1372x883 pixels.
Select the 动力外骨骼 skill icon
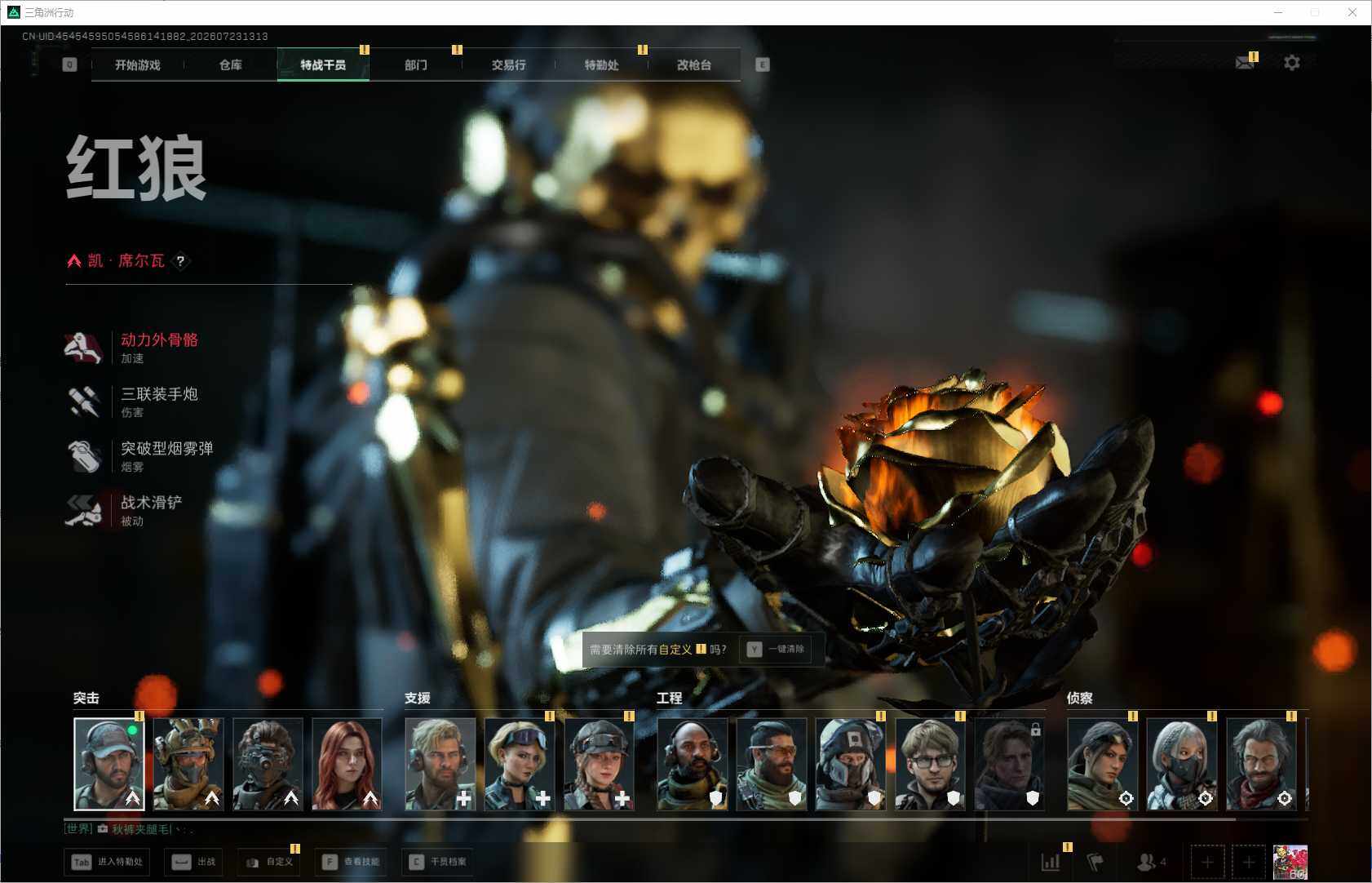(83, 348)
